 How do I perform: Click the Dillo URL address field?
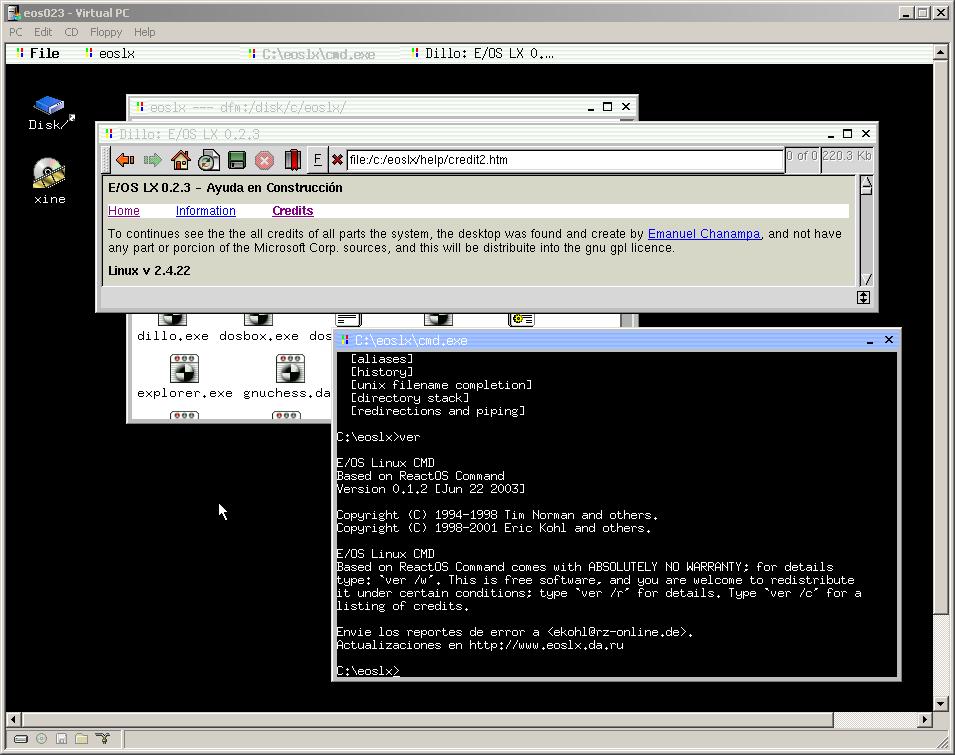click(x=565, y=160)
